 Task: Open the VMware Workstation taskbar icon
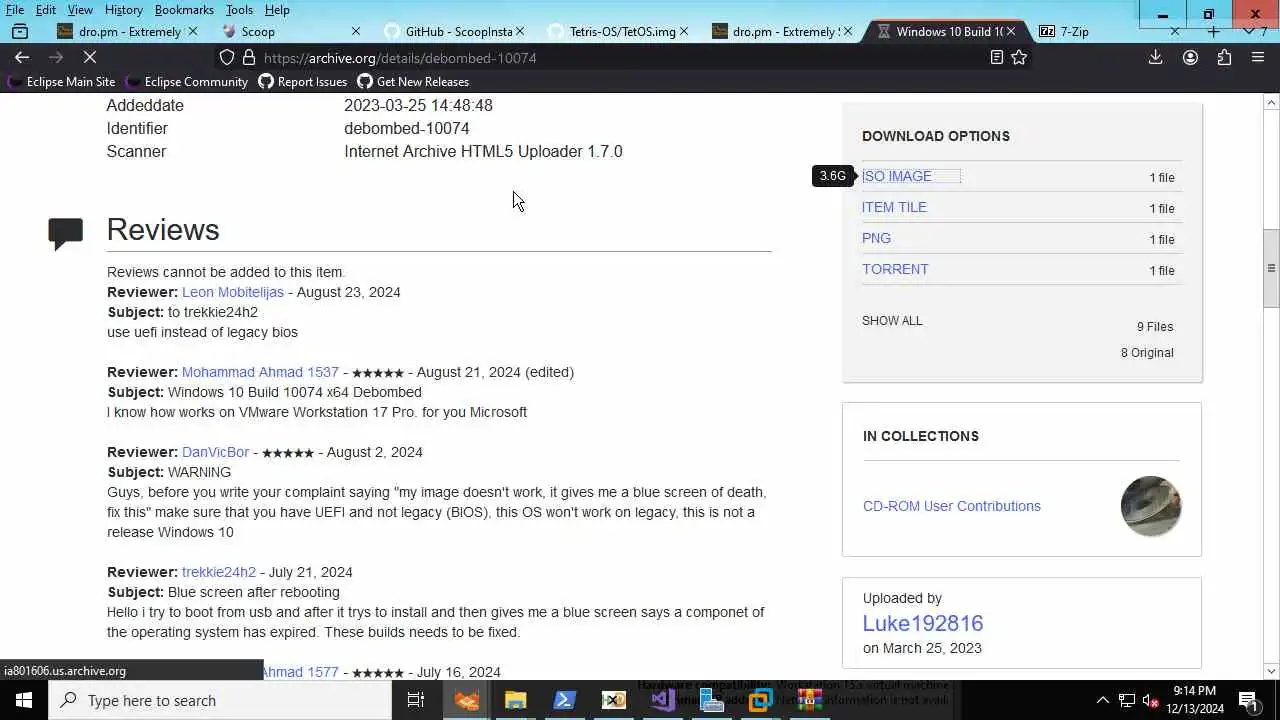[760, 700]
